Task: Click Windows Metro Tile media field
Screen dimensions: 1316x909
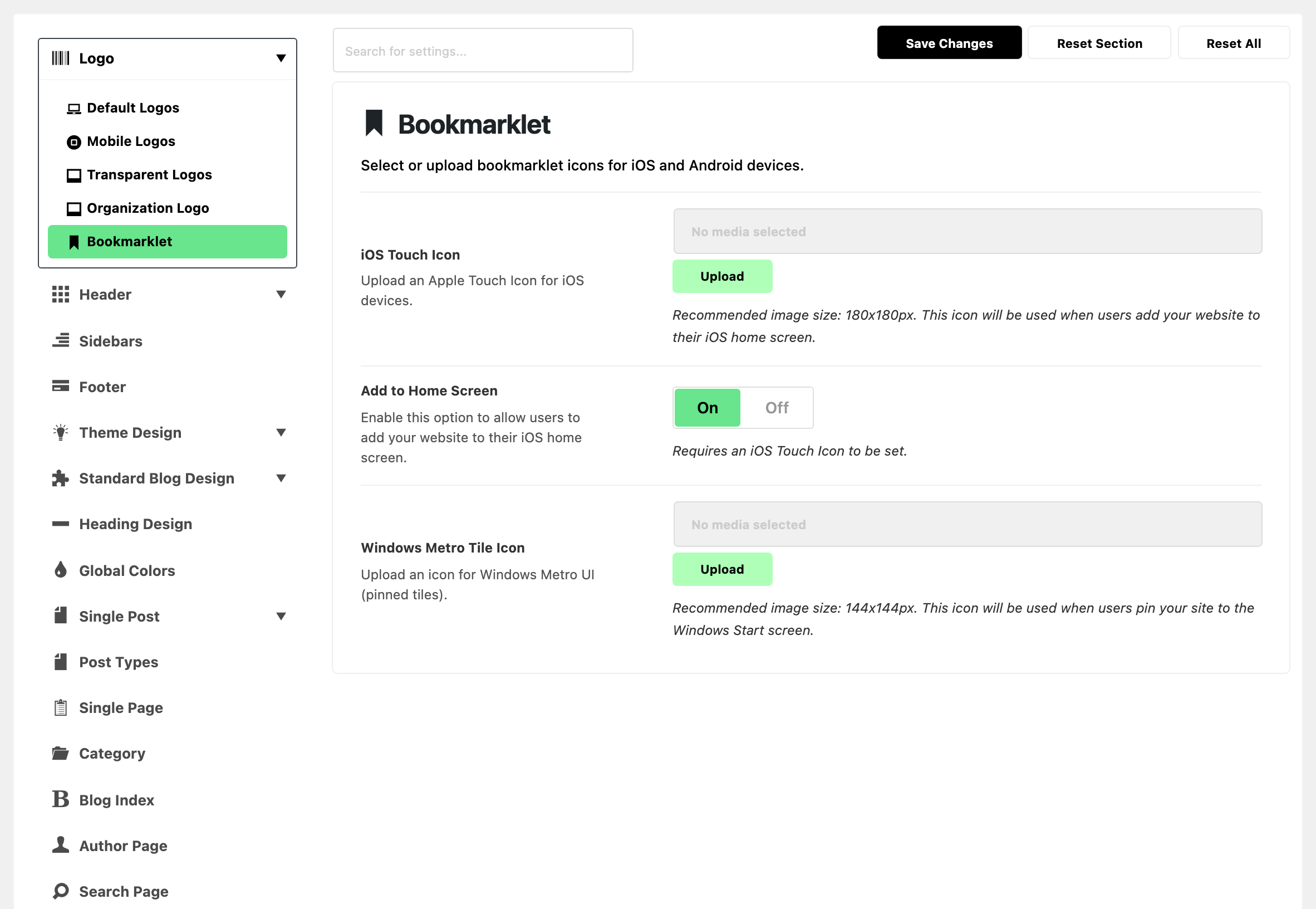Action: 967,525
